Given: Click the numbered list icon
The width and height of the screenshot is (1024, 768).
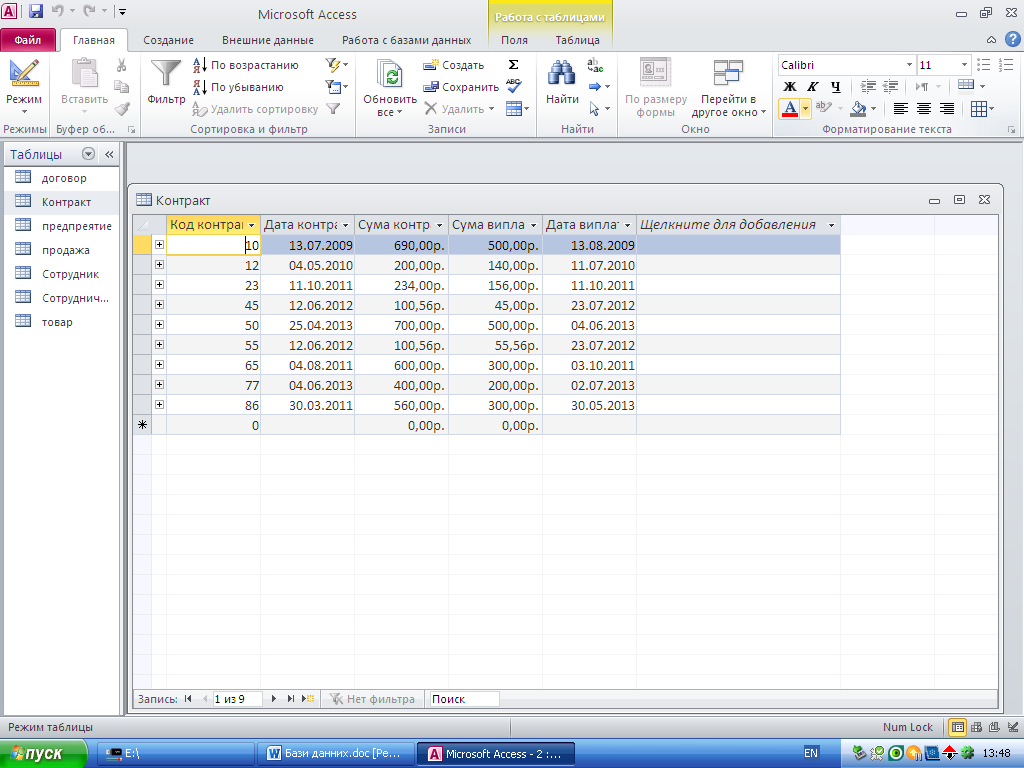Looking at the screenshot, I should [1006, 65].
